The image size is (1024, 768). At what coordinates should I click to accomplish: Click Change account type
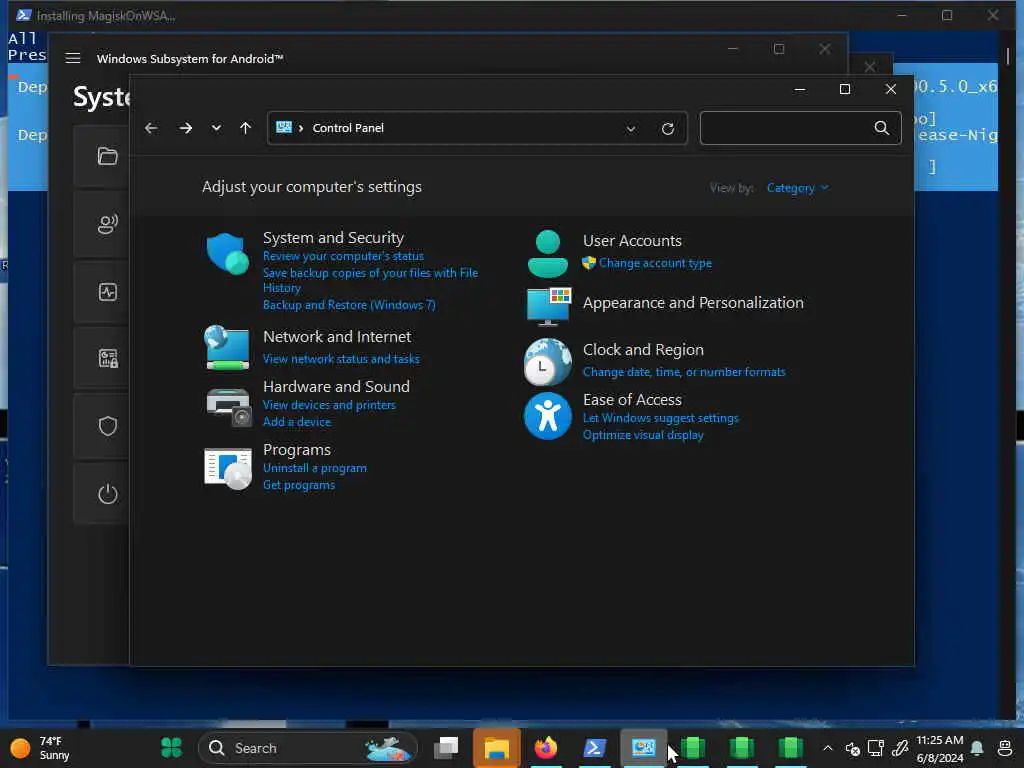point(655,263)
